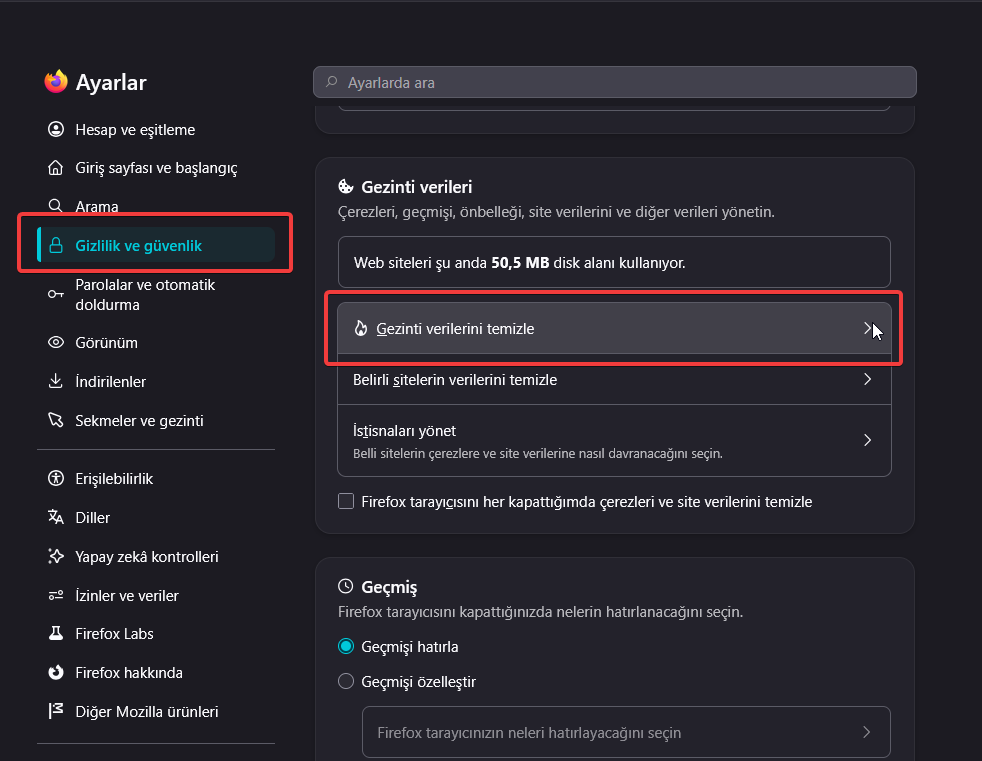Screen dimensions: 982x761
Task: Click the lock icon for Gizlilik ve güvenlik
Action: pos(56,245)
